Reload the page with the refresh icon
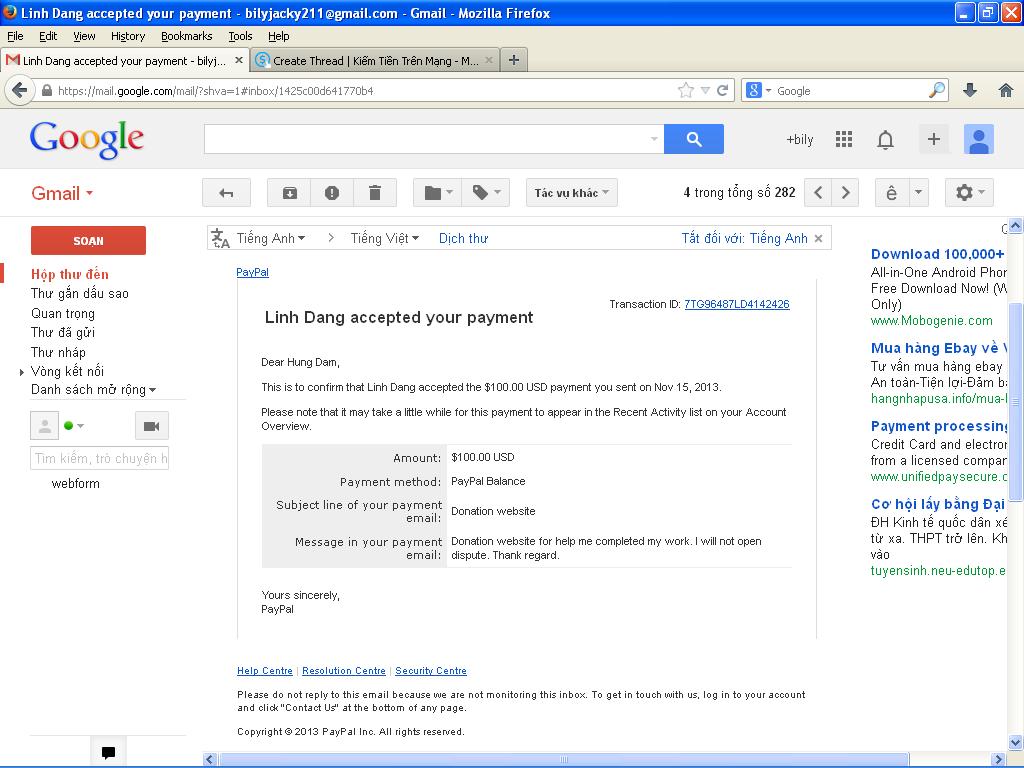 pyautogui.click(x=722, y=91)
